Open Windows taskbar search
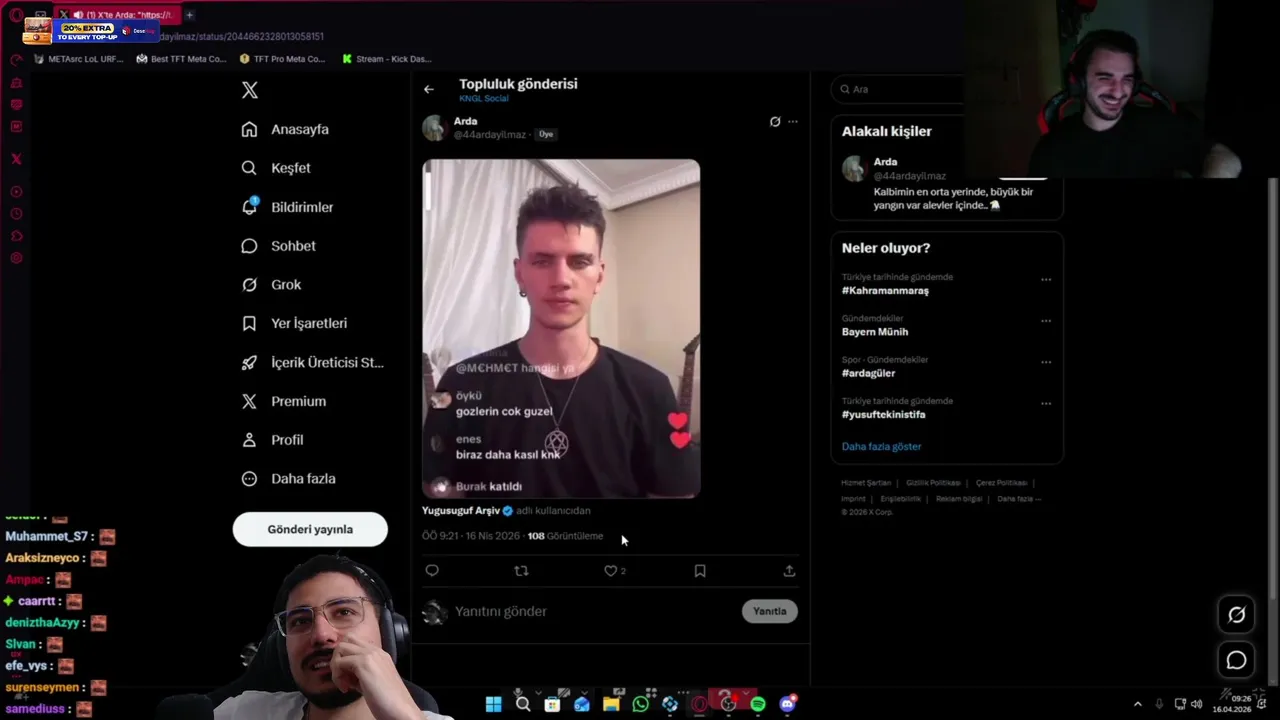 click(x=522, y=704)
